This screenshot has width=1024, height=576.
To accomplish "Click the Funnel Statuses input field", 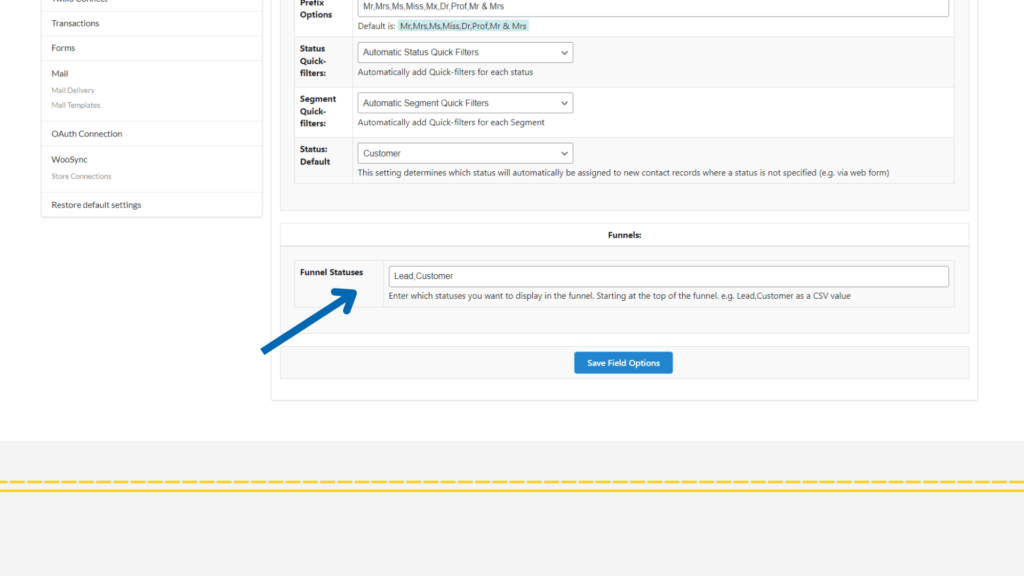I will click(x=668, y=276).
